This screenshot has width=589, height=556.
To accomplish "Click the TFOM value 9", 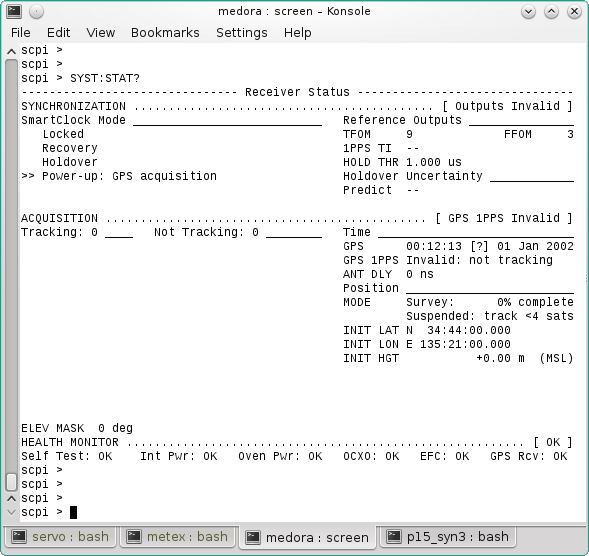I will (409, 134).
